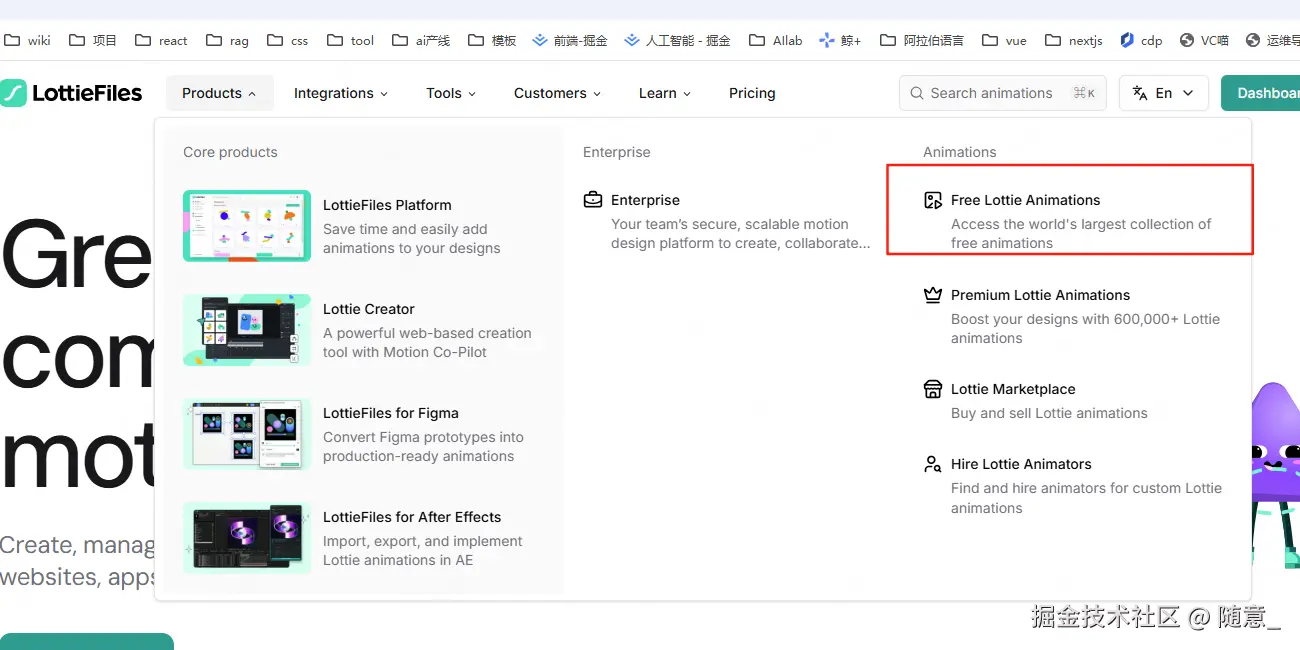Click the Free Lottie Animations icon
The image size is (1300, 650).
point(933,200)
